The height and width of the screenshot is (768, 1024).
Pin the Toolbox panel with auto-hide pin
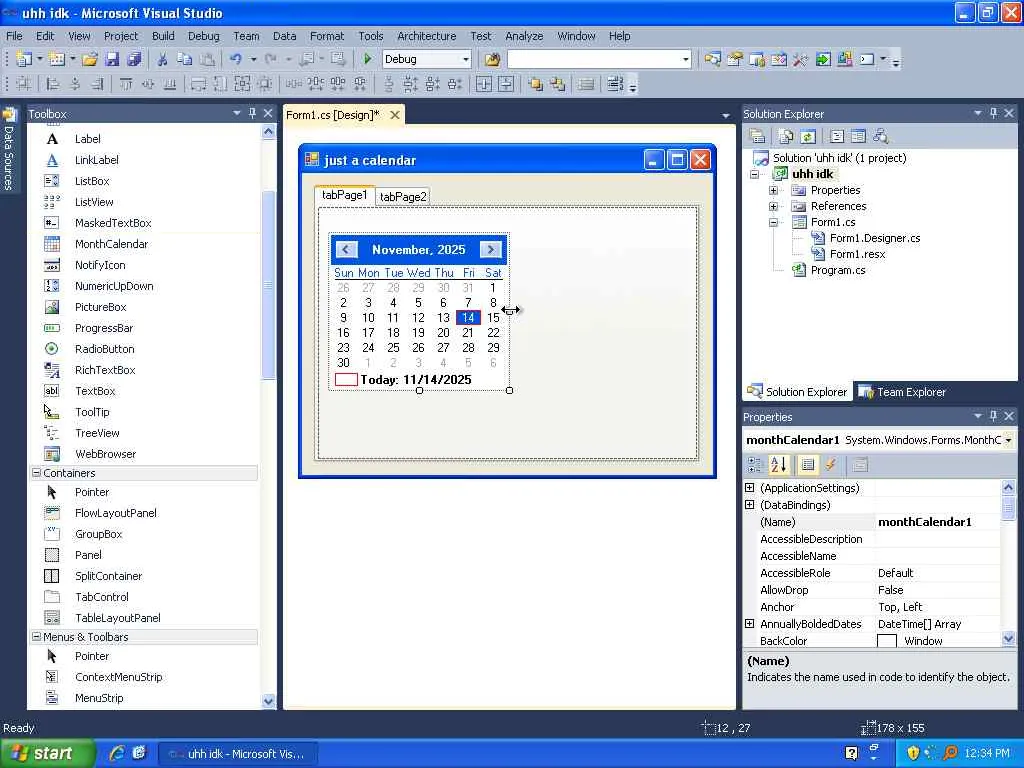coord(252,113)
